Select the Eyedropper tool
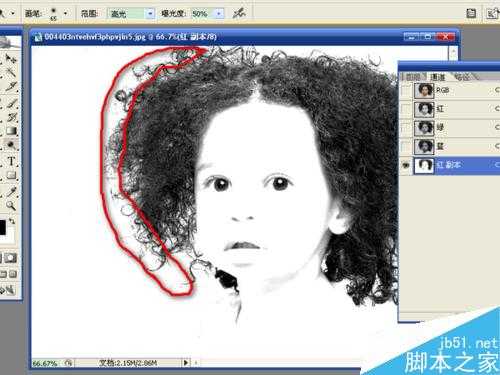The image size is (500, 375). coord(11,191)
